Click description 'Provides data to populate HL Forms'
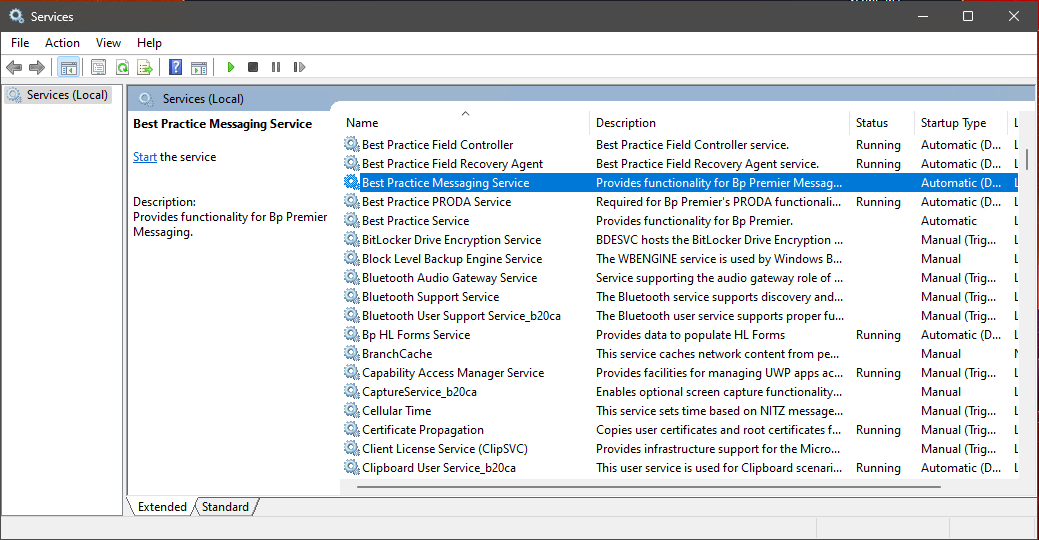This screenshot has height=540, width=1039. [690, 335]
